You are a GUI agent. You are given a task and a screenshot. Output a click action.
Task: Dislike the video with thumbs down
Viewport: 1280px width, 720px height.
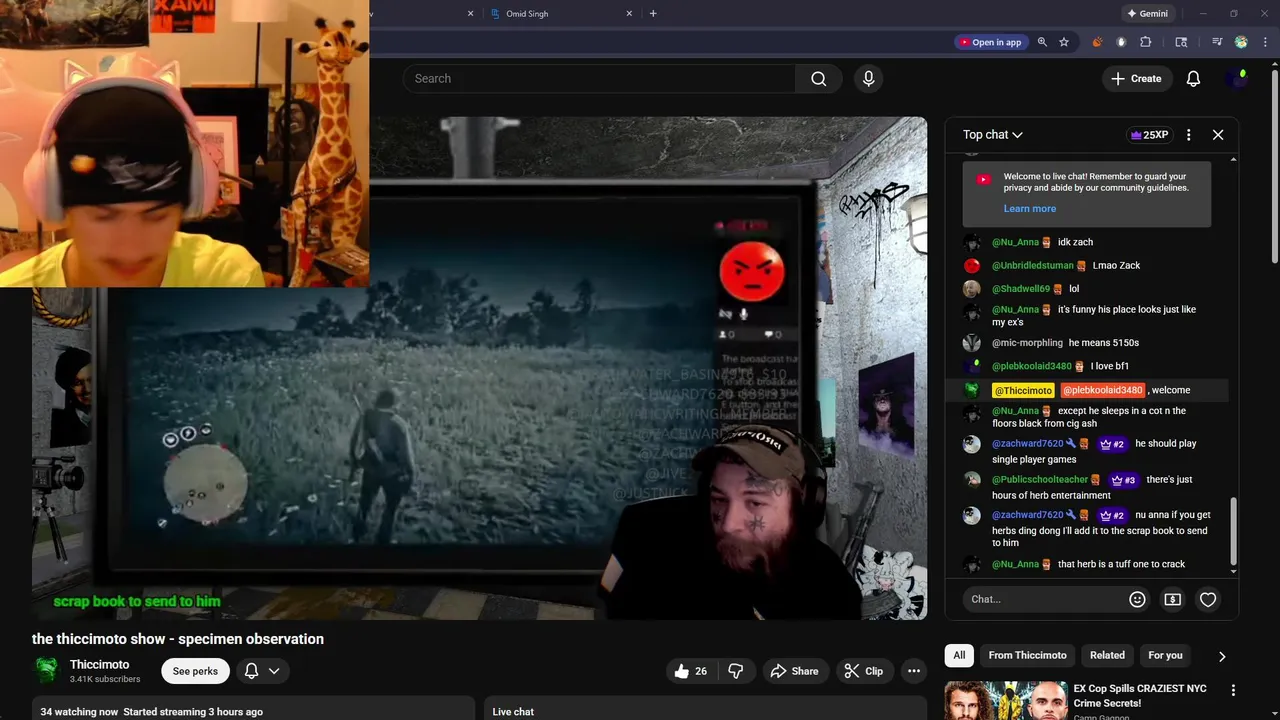point(735,671)
